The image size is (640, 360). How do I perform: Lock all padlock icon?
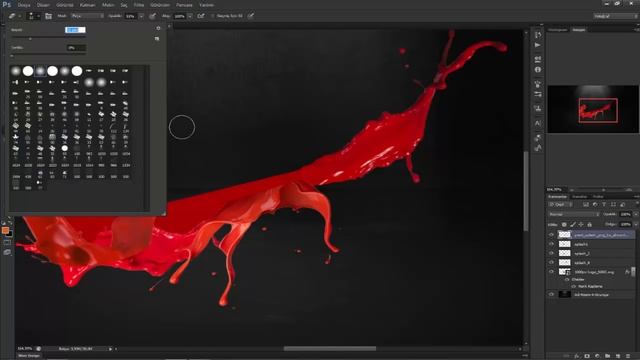click(589, 224)
